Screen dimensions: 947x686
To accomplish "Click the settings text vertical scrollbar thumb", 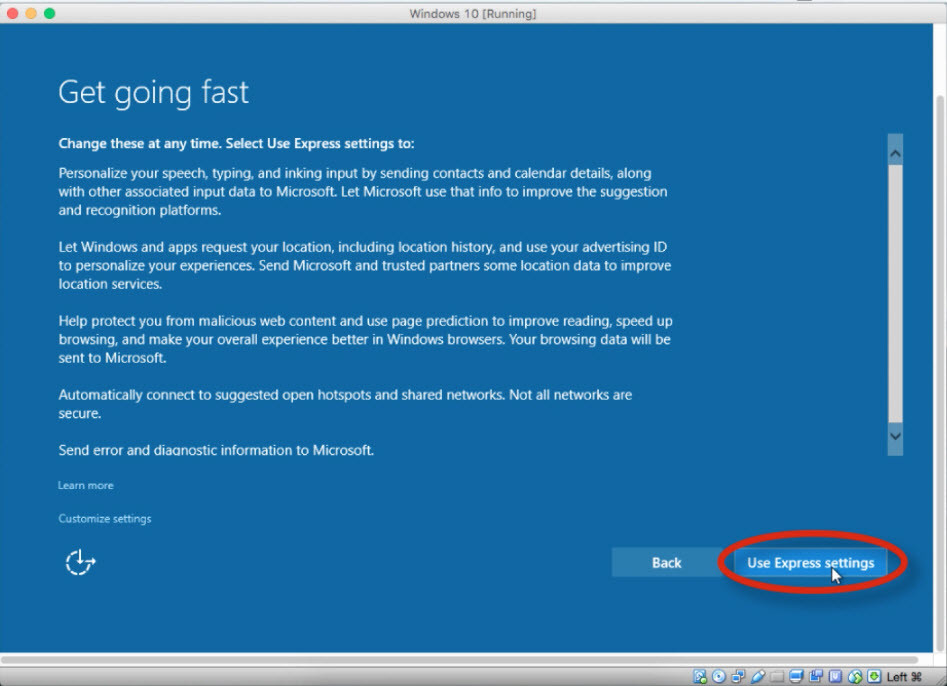I will point(895,294).
